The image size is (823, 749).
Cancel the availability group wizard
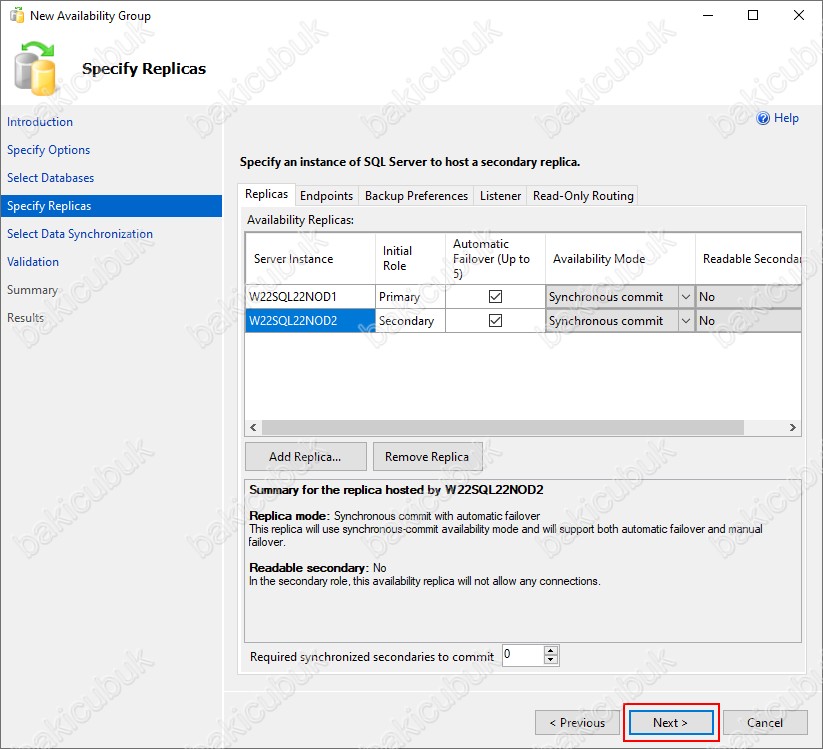pos(765,723)
